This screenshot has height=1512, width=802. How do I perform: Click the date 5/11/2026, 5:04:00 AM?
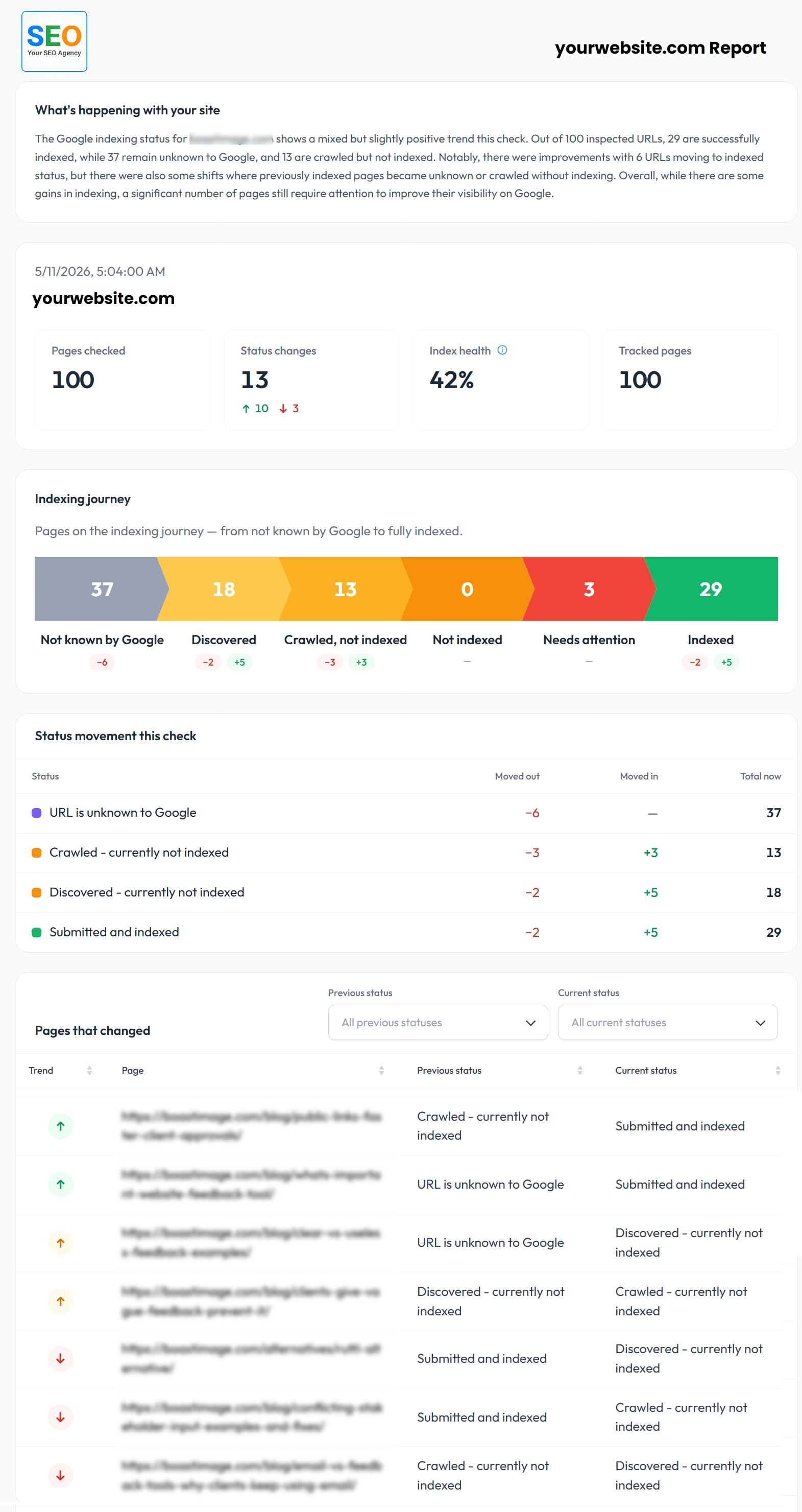coord(100,271)
